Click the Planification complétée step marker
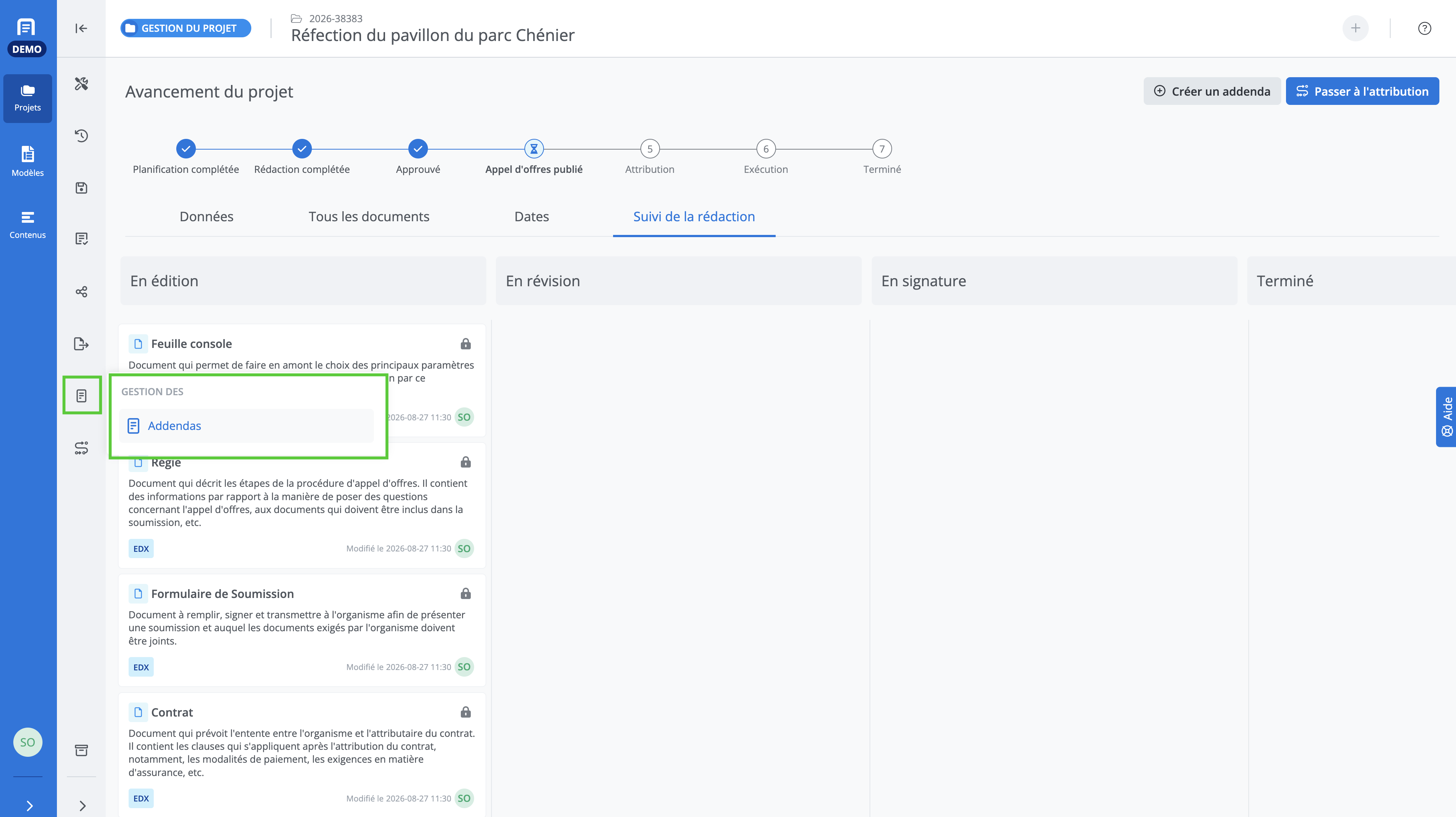Screen dimensions: 1456x817 [x=186, y=148]
